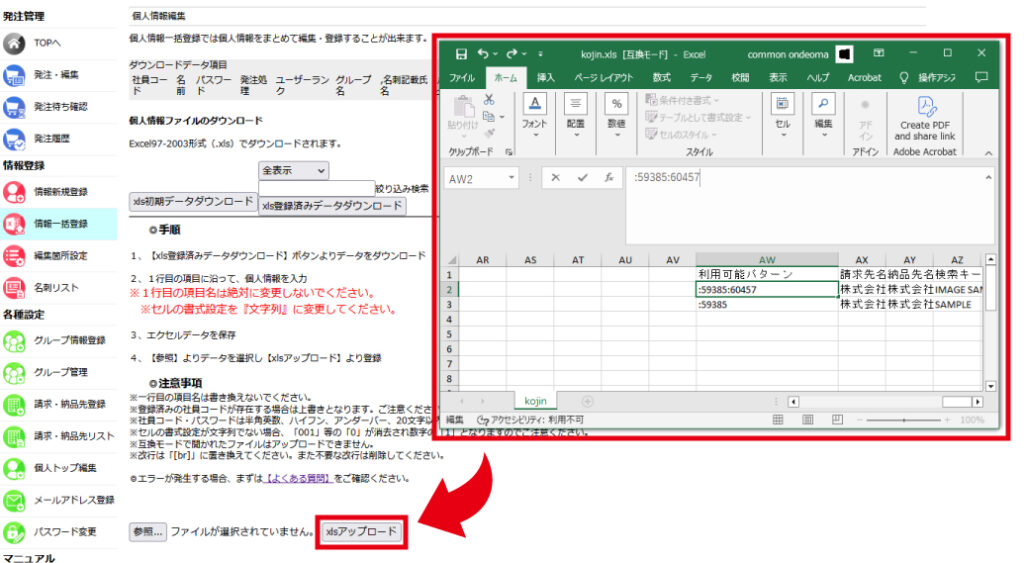Open the TOPへ home icon in sidebar

(x=14, y=44)
